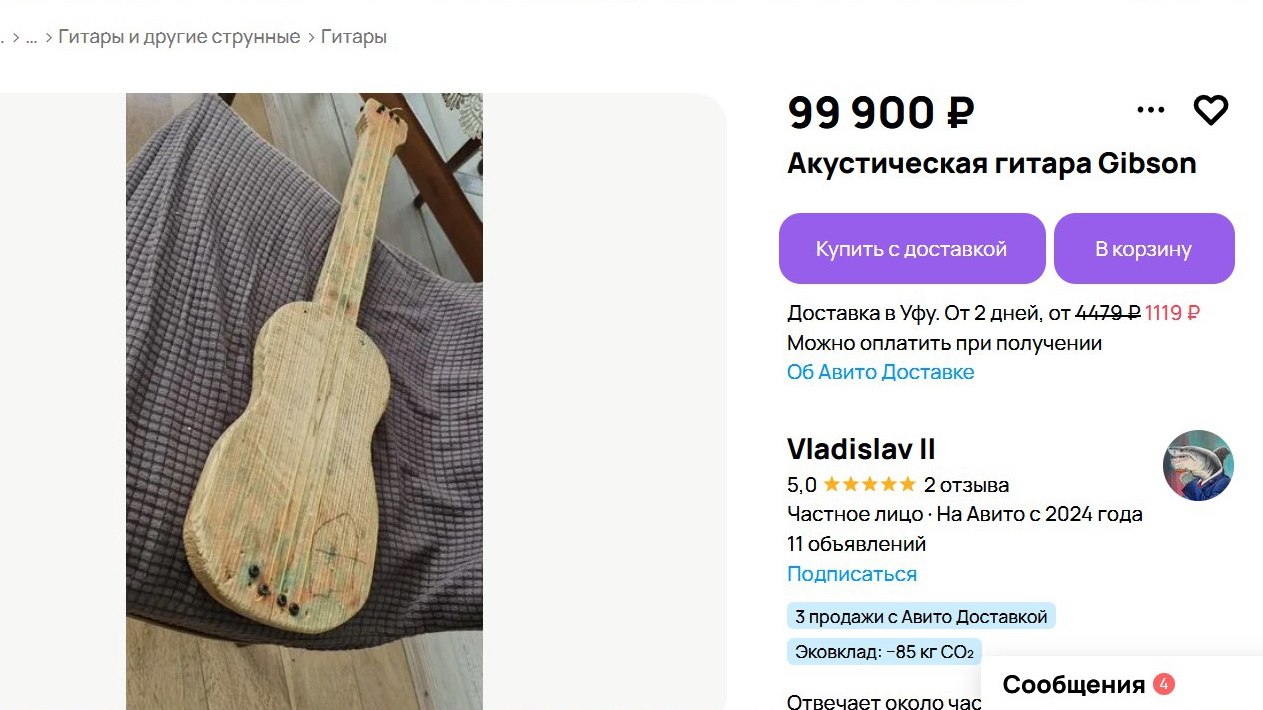The height and width of the screenshot is (710, 1263).
Task: Open Об Авито Доставке link
Action: (880, 372)
